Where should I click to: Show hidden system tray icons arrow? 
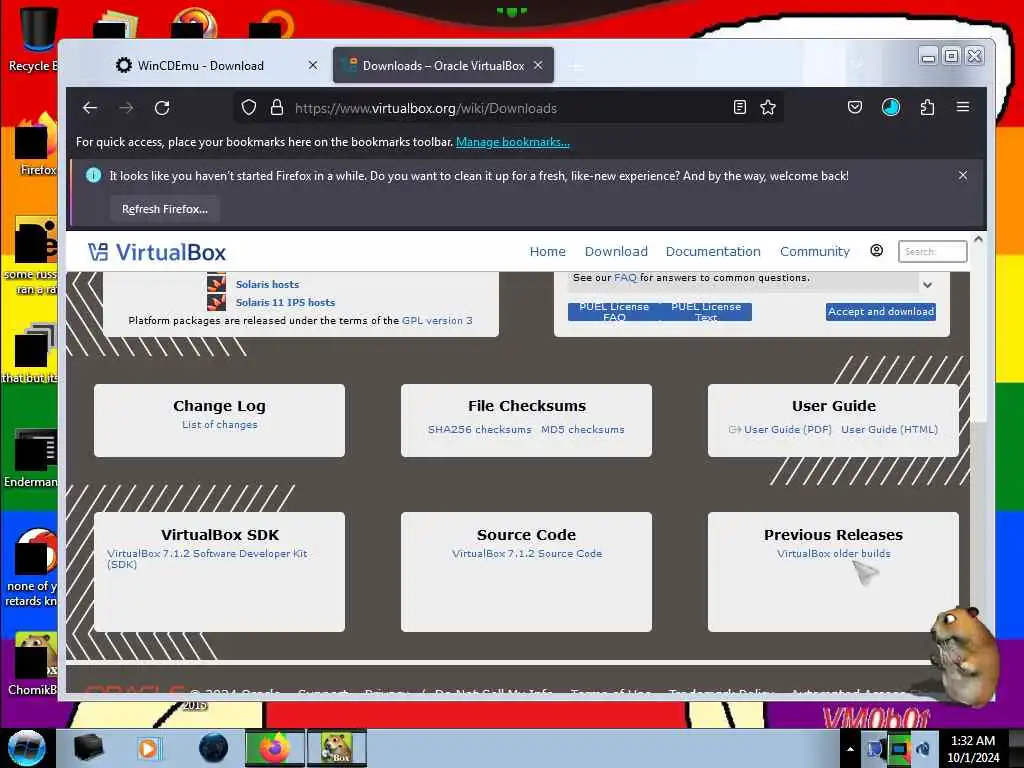[x=850, y=749]
